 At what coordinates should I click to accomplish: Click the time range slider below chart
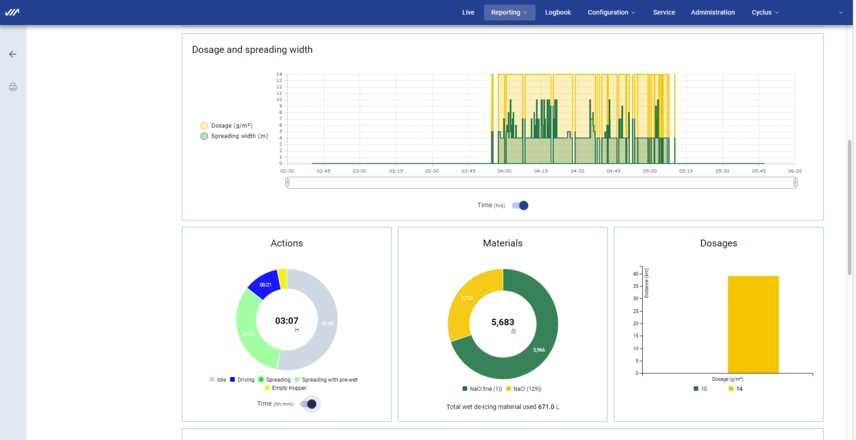540,182
